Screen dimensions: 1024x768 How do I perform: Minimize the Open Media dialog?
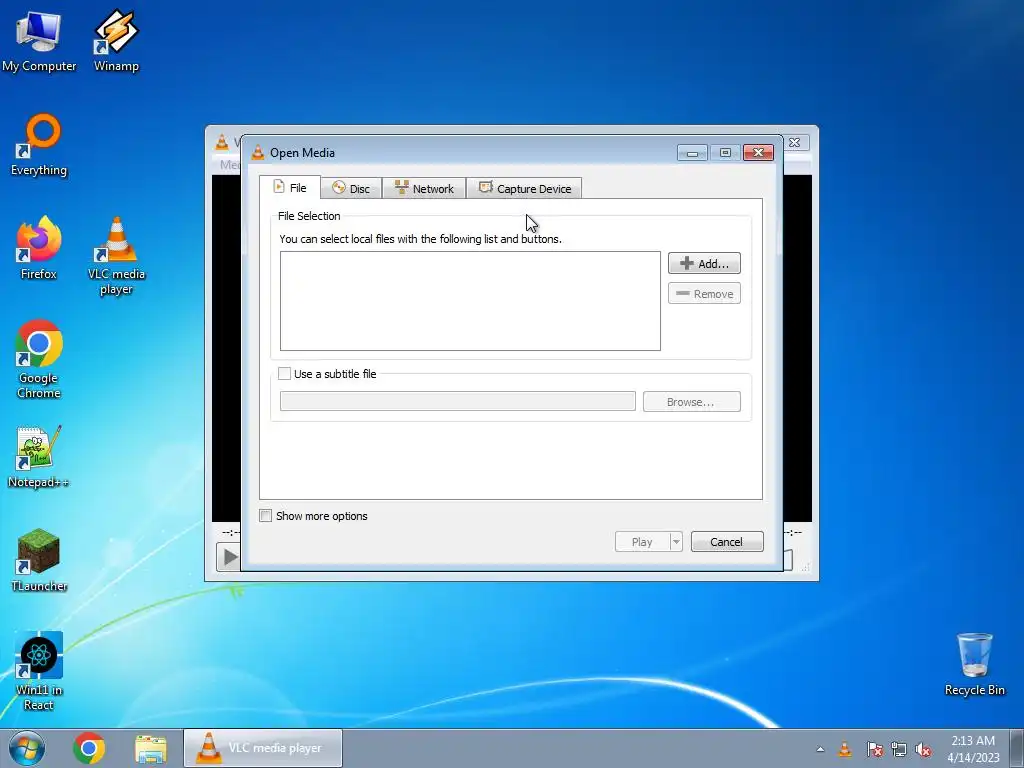(692, 153)
